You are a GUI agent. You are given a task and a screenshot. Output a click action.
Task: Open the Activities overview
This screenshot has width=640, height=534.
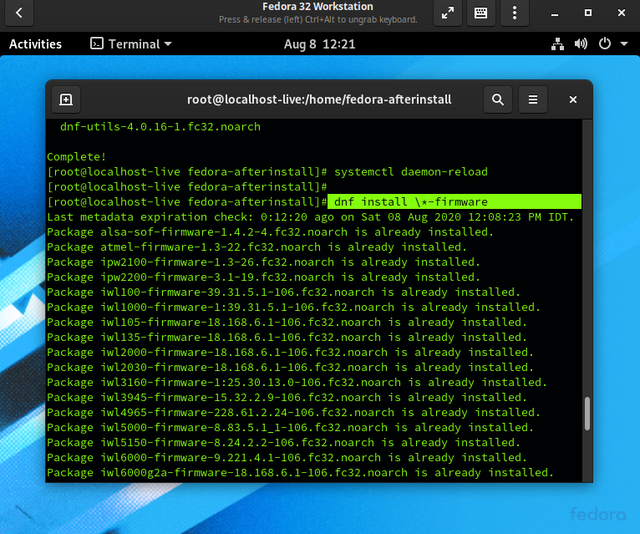(36, 44)
